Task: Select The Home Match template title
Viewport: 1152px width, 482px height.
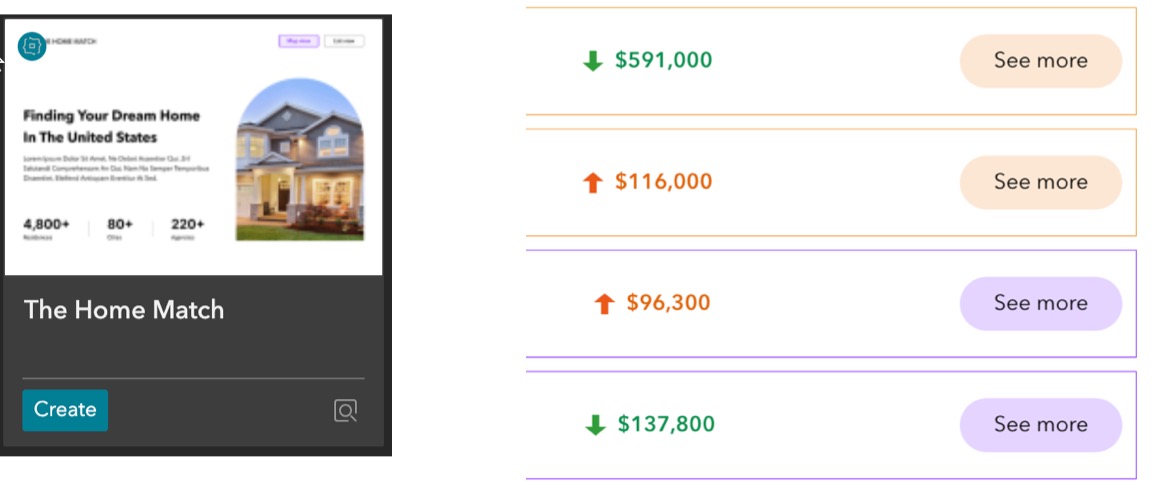Action: (124, 310)
